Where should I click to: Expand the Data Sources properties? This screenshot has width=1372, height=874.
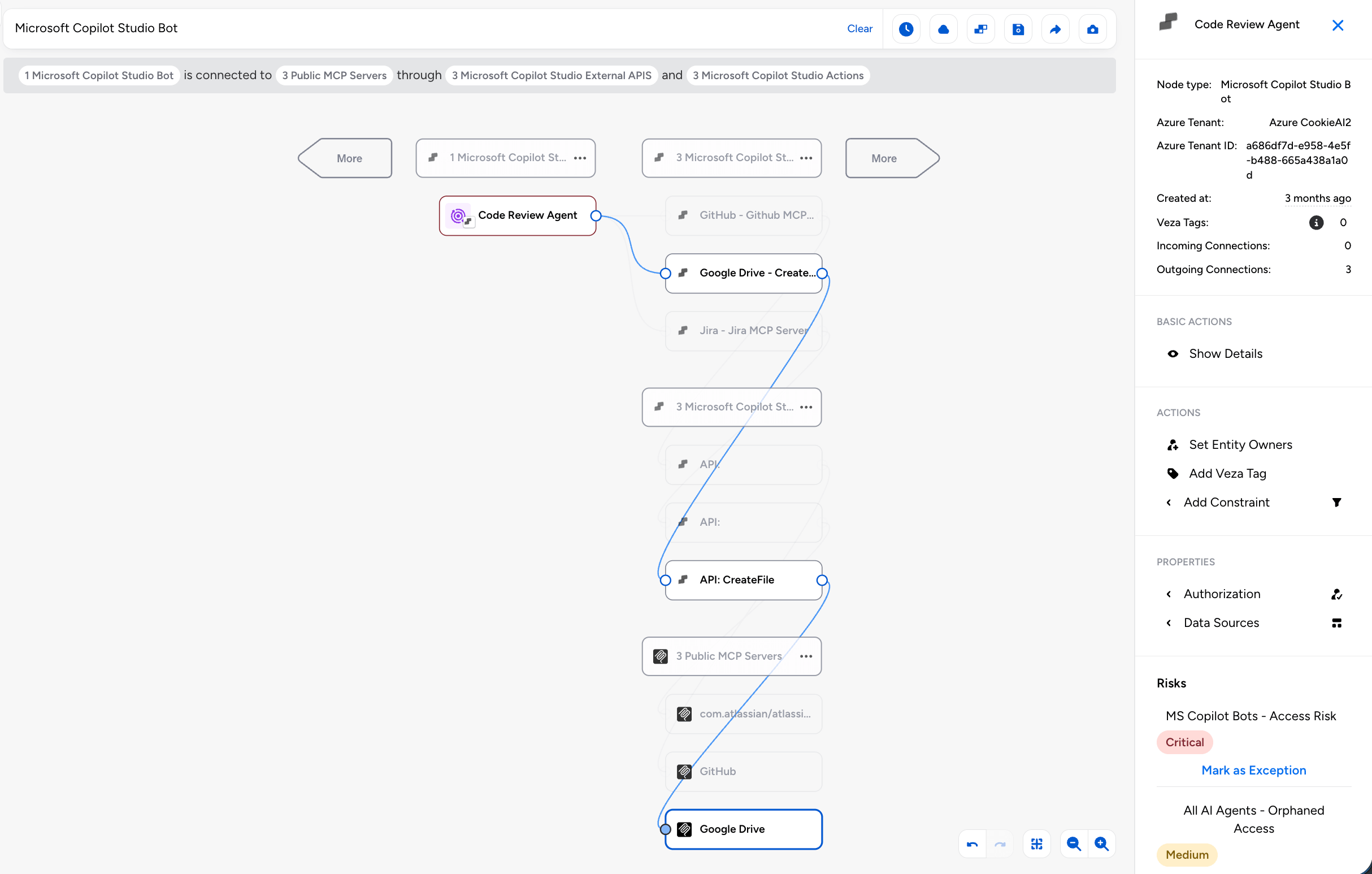[x=1221, y=622]
